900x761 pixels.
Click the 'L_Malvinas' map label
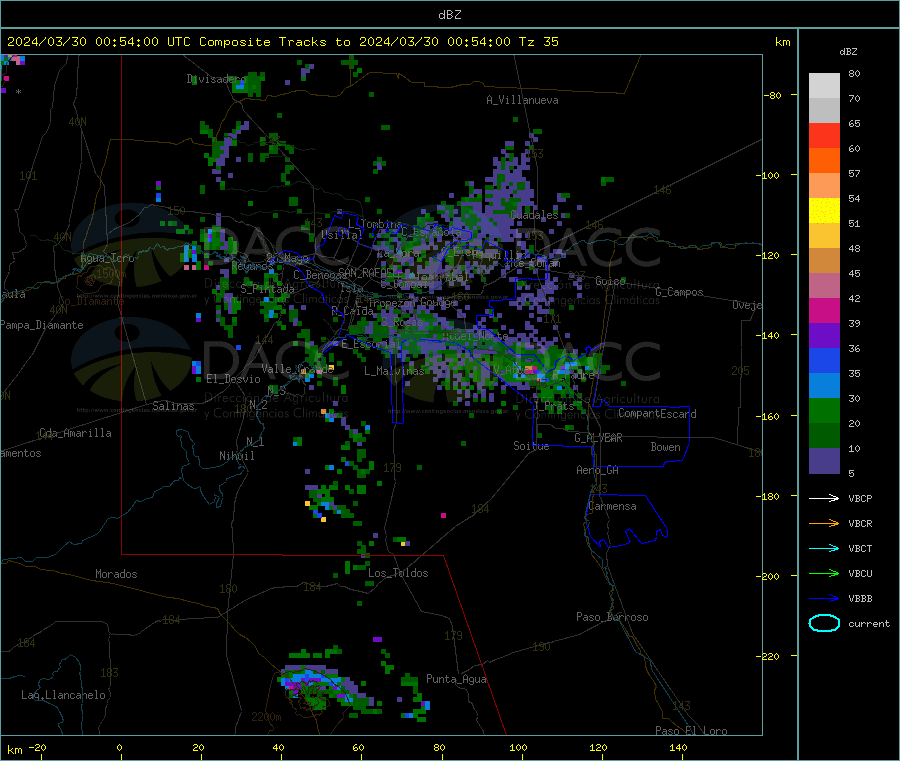[x=394, y=371]
